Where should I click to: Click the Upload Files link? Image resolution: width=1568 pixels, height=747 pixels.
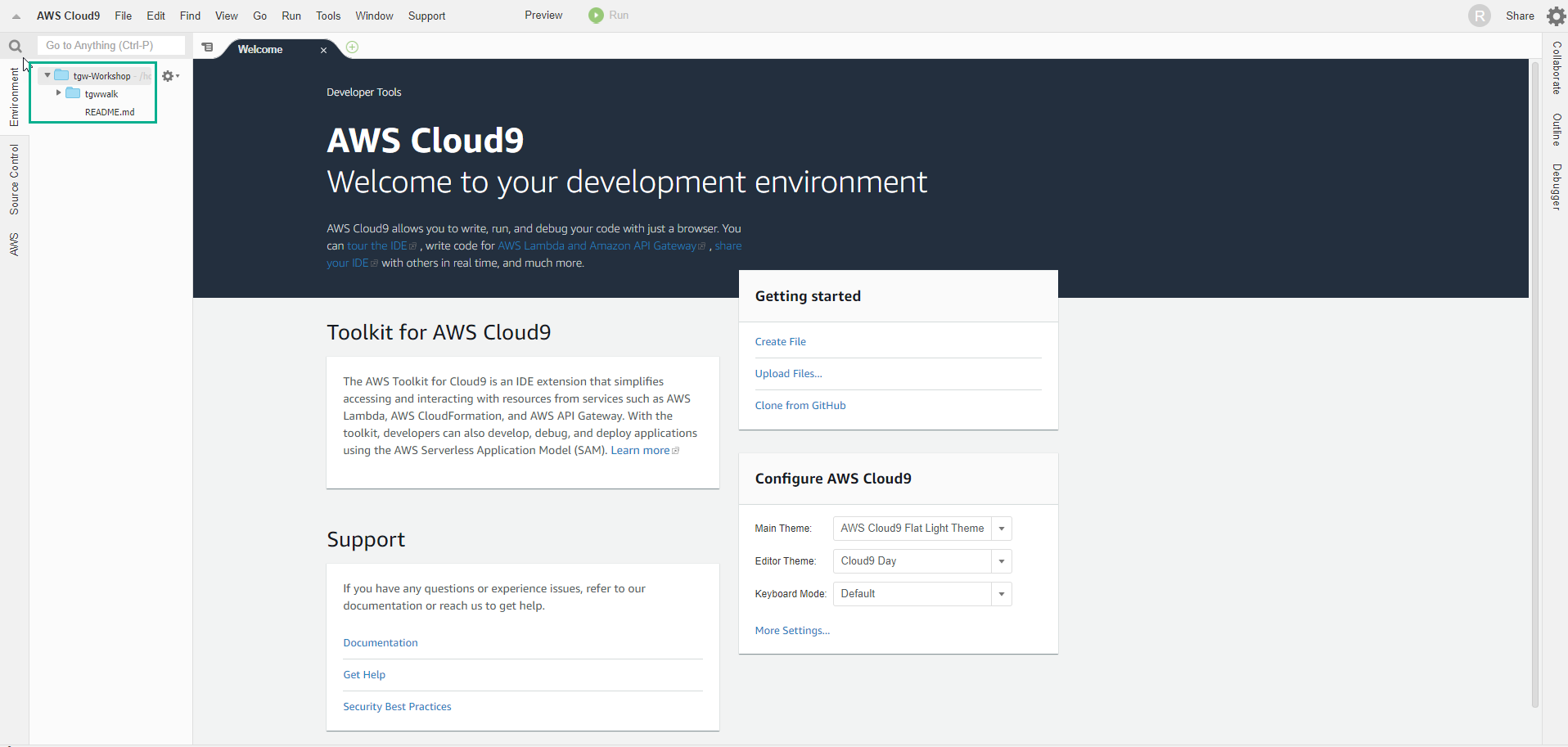pos(788,374)
